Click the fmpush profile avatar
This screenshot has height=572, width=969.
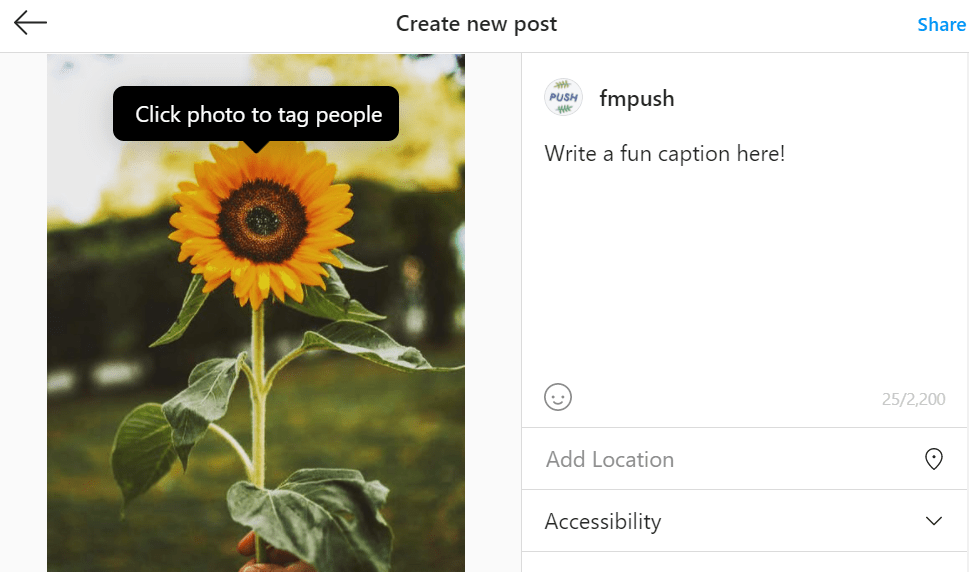563,98
